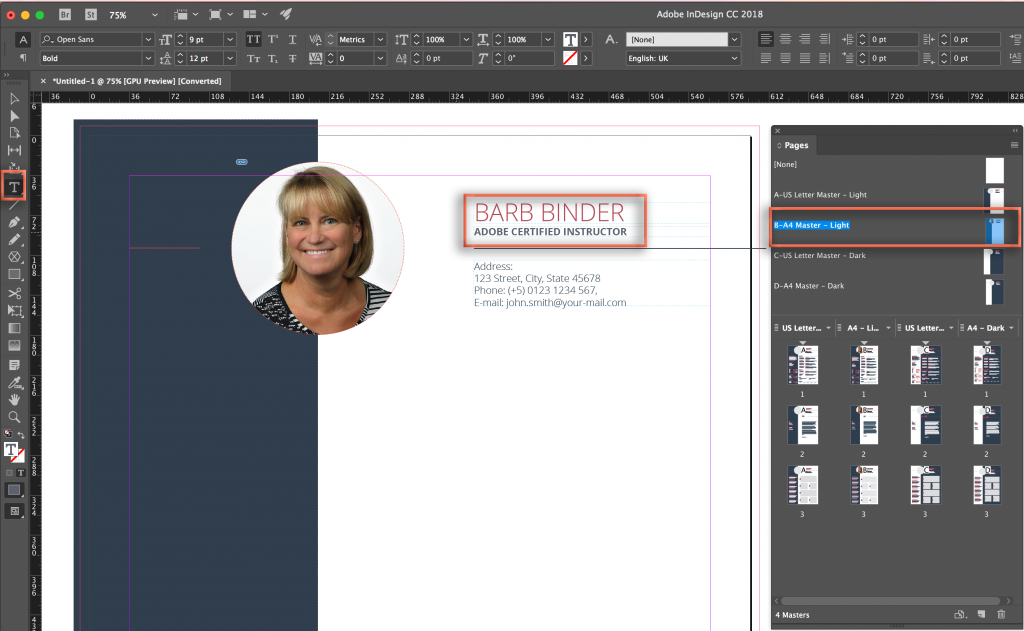Select the C-US Letter Master - Dark master

pyautogui.click(x=820, y=255)
